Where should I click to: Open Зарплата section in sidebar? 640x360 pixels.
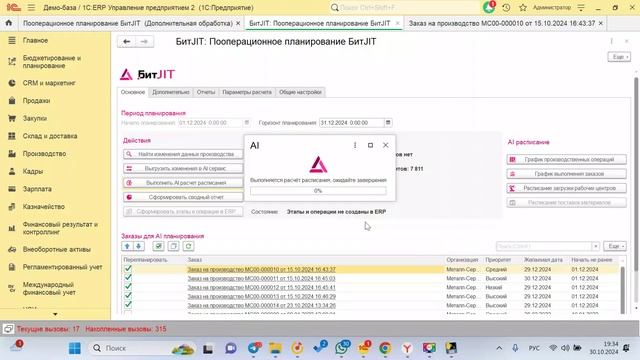[37, 189]
